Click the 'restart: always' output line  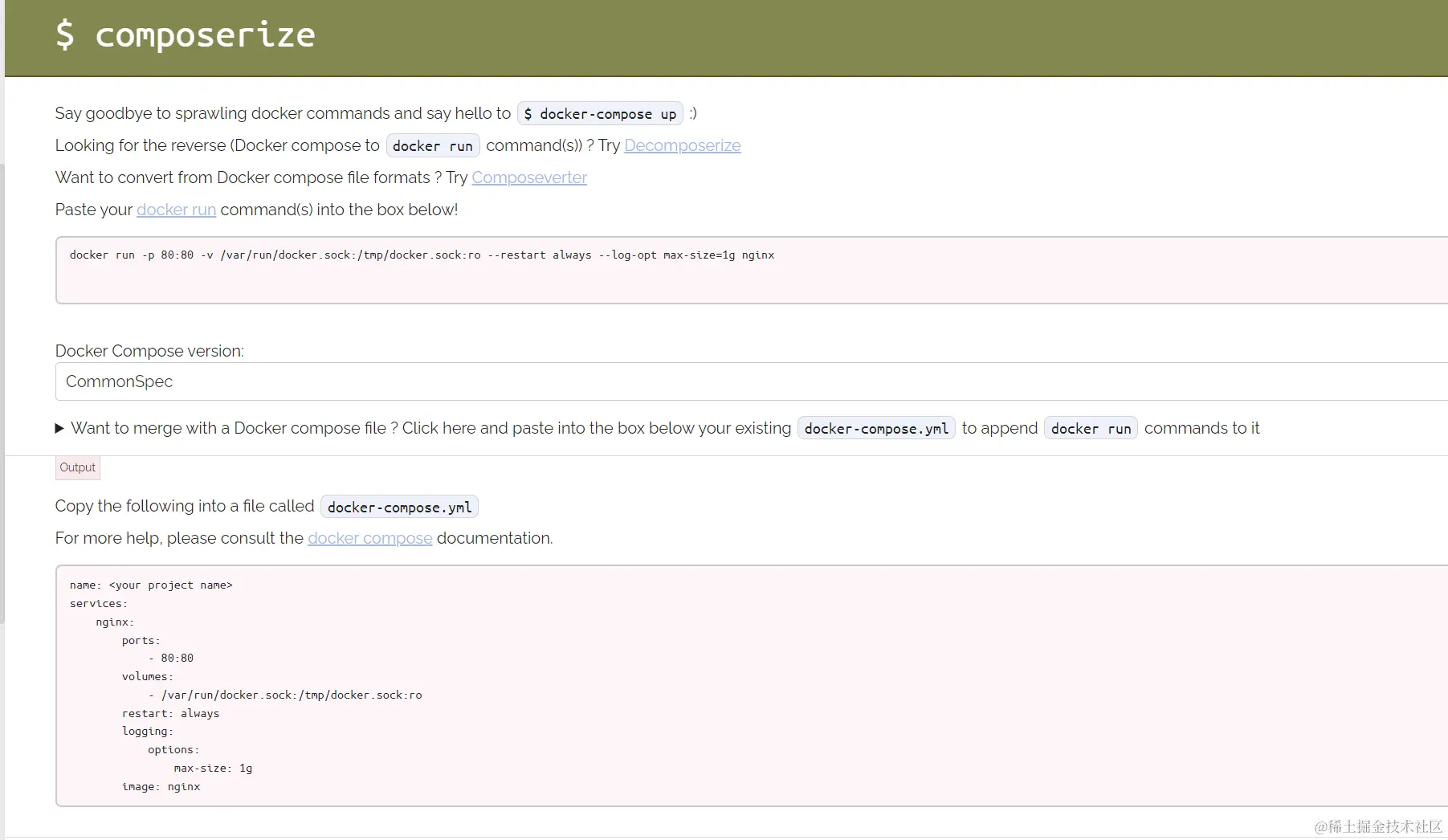(x=170, y=713)
